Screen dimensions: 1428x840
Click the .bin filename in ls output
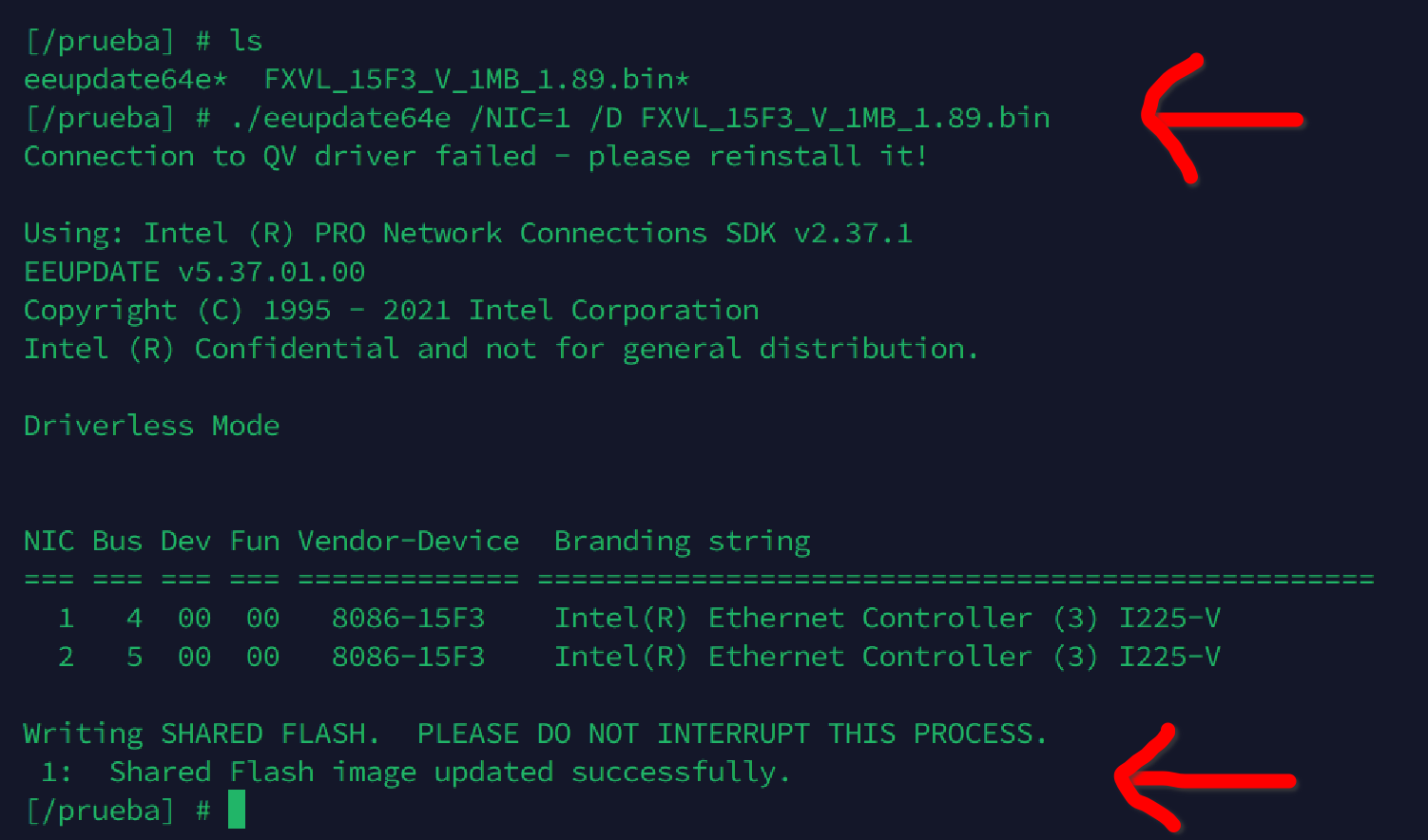pyautogui.click(x=476, y=80)
